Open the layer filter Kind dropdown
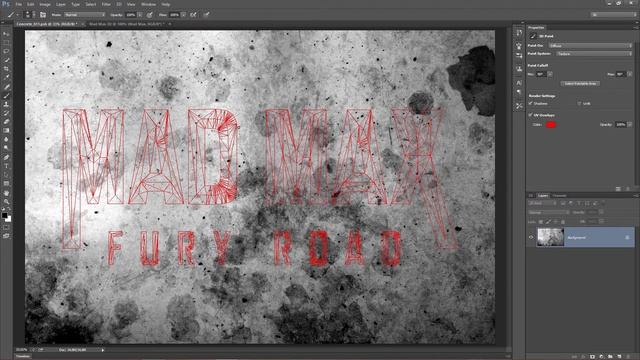This screenshot has width=640, height=360. (543, 203)
